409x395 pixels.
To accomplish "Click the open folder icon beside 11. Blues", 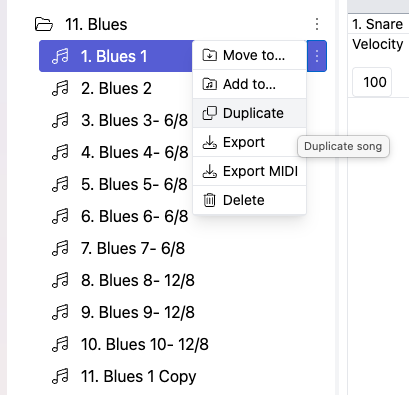I will (44, 24).
